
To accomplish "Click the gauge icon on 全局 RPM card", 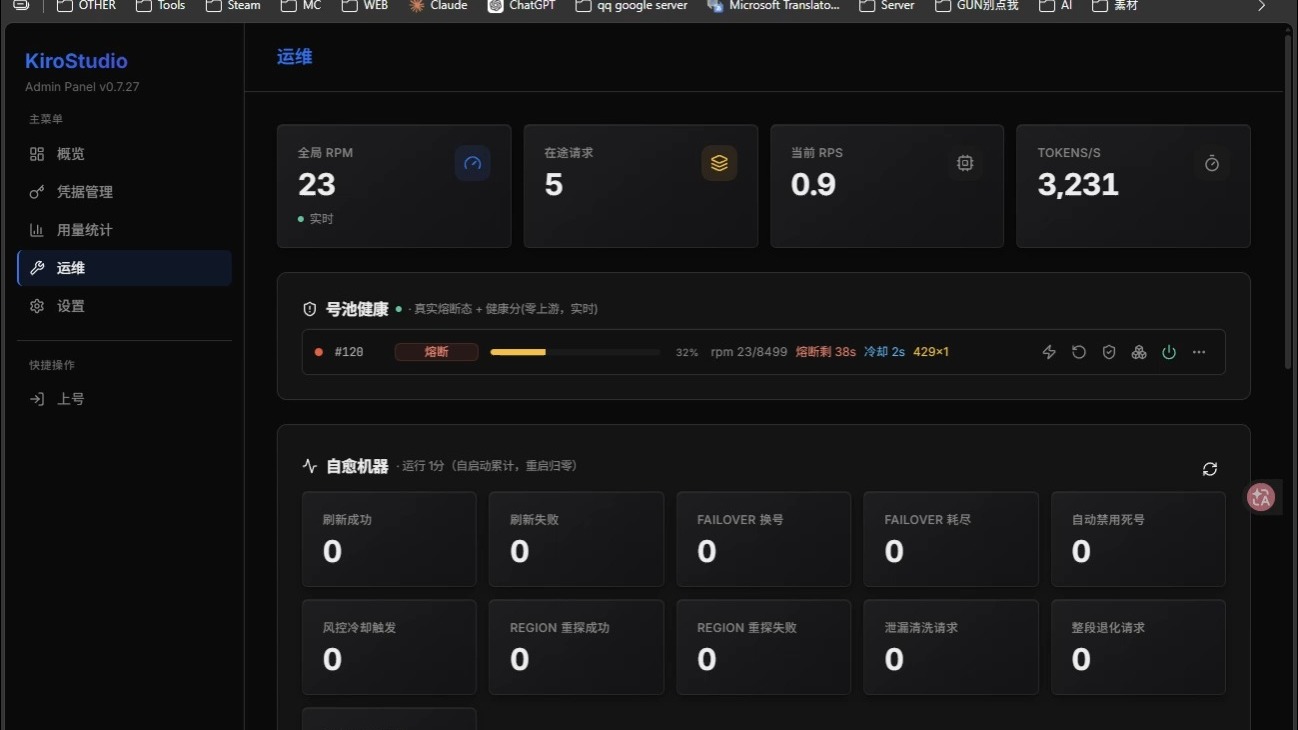I will [473, 163].
